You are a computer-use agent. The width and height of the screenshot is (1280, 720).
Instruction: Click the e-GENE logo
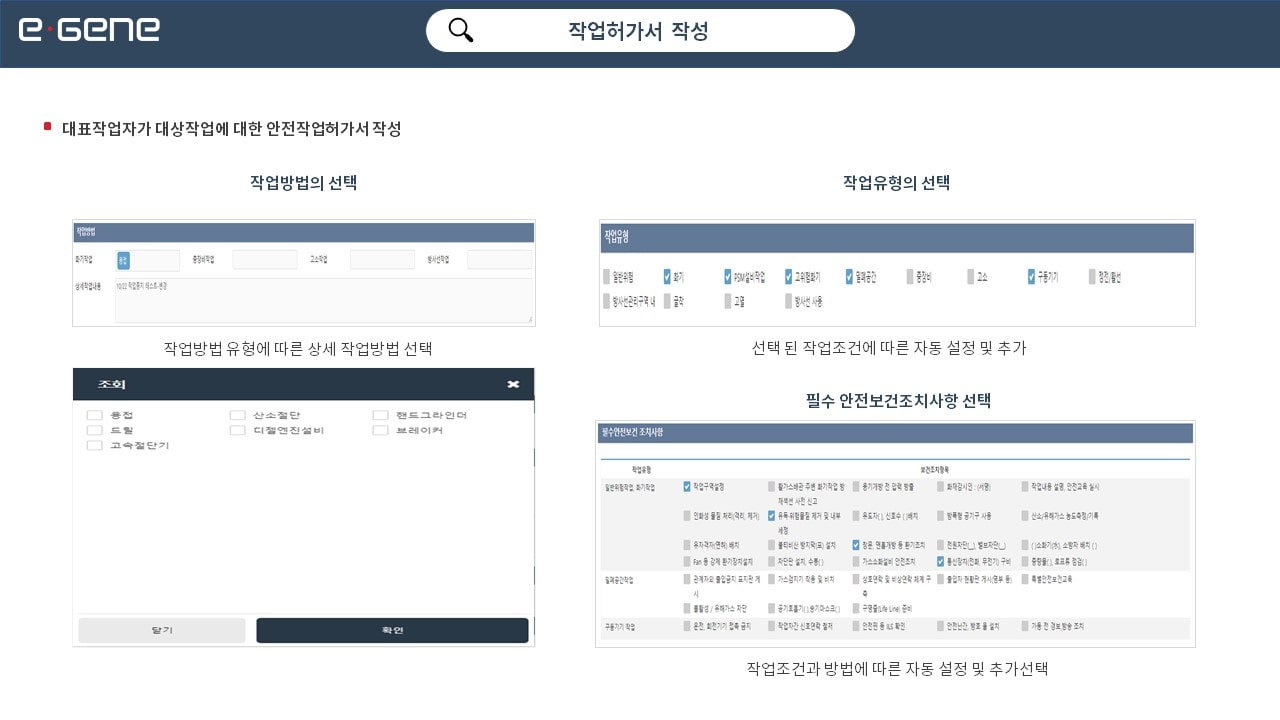(89, 29)
